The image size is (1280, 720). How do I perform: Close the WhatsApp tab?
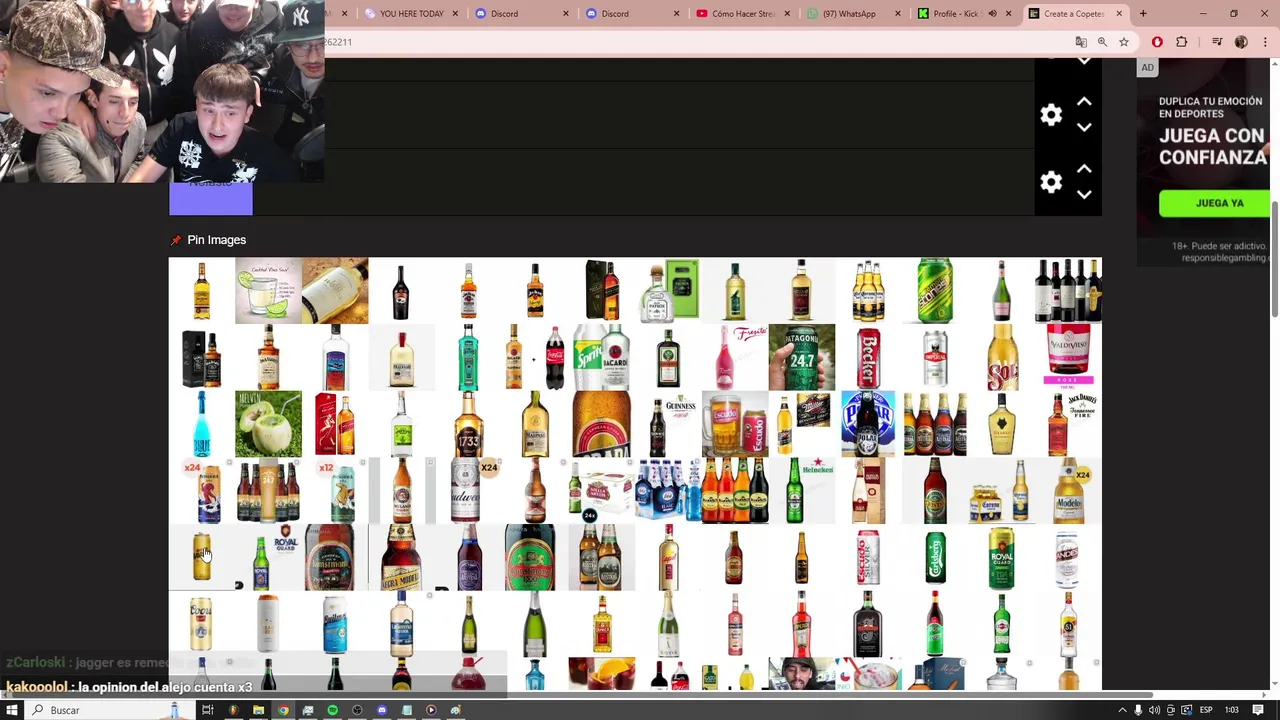[898, 14]
